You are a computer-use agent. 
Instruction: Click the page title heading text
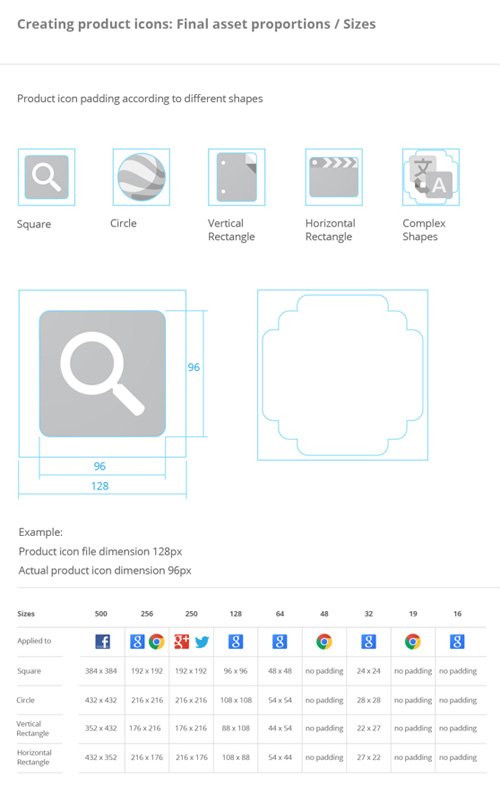point(196,24)
